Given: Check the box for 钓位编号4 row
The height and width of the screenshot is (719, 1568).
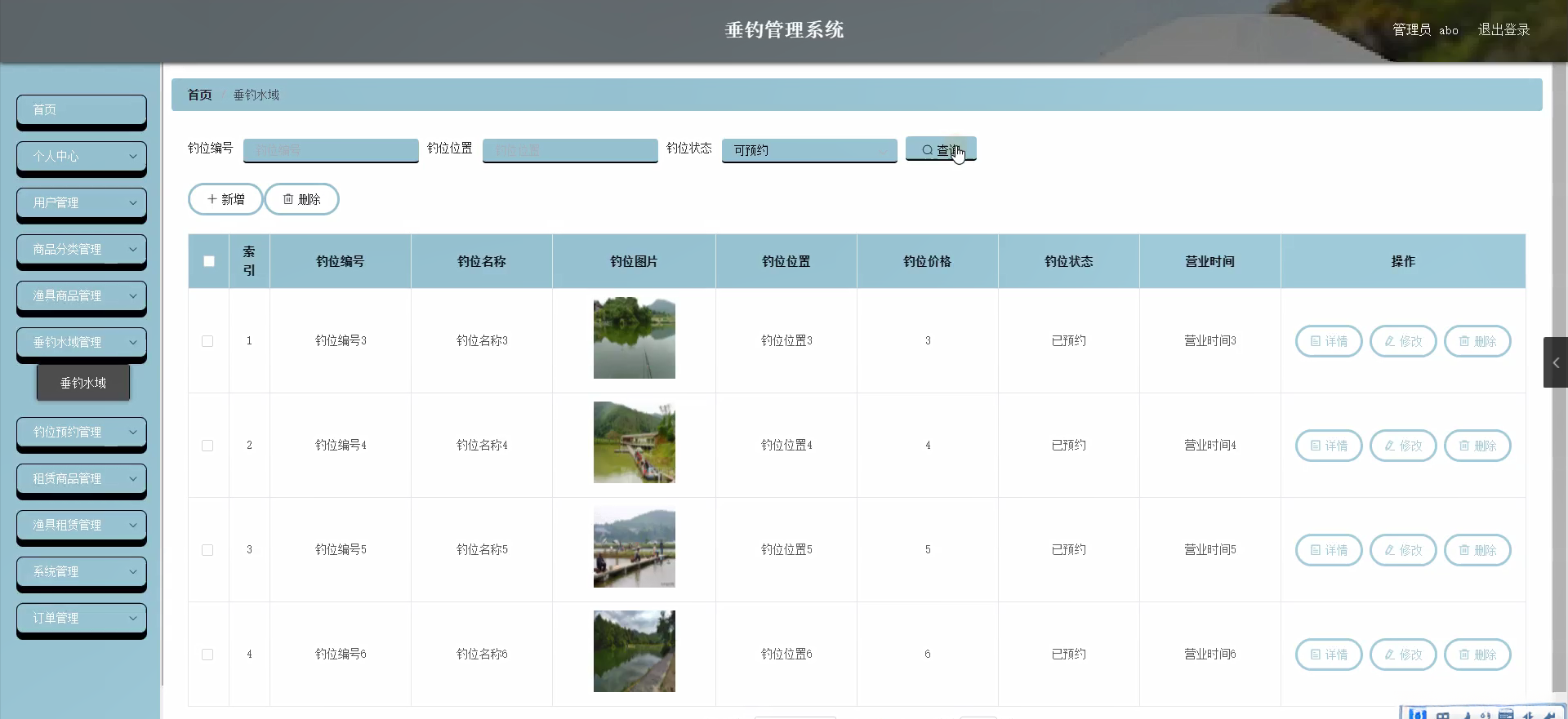Looking at the screenshot, I should click(x=207, y=446).
